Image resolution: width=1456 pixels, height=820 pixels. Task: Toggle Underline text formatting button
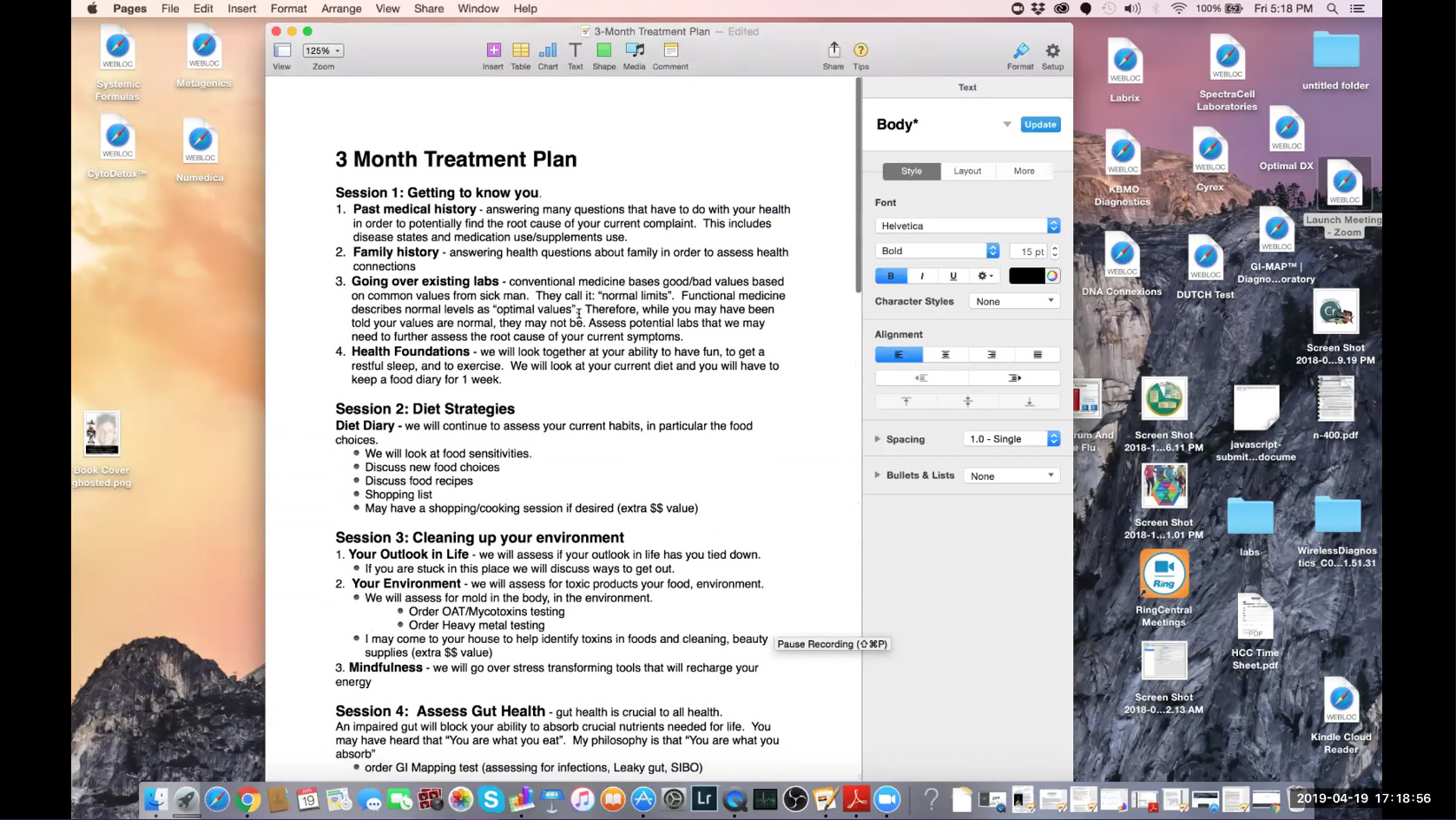click(x=953, y=276)
